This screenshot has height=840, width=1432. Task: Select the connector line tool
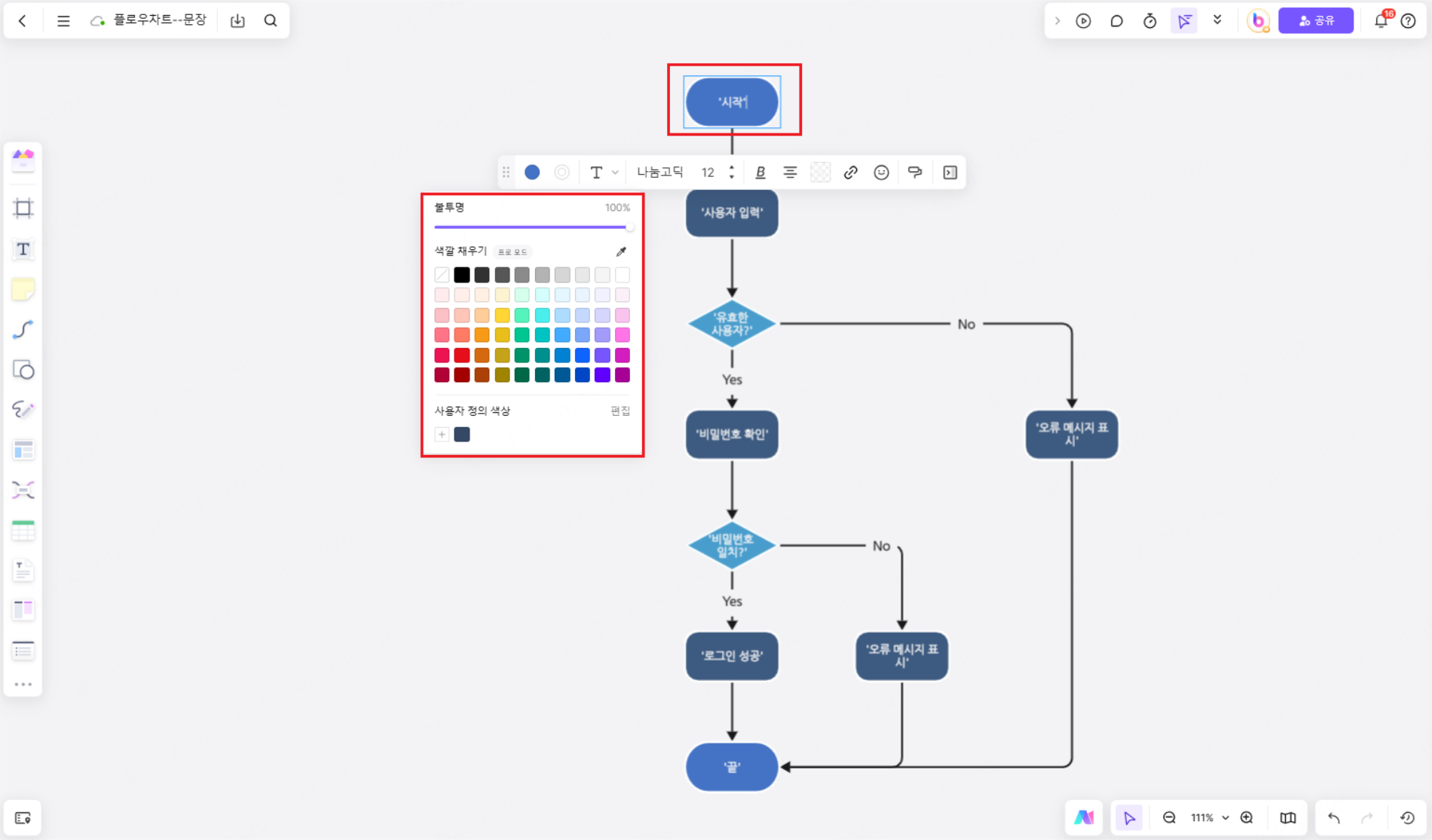click(23, 329)
